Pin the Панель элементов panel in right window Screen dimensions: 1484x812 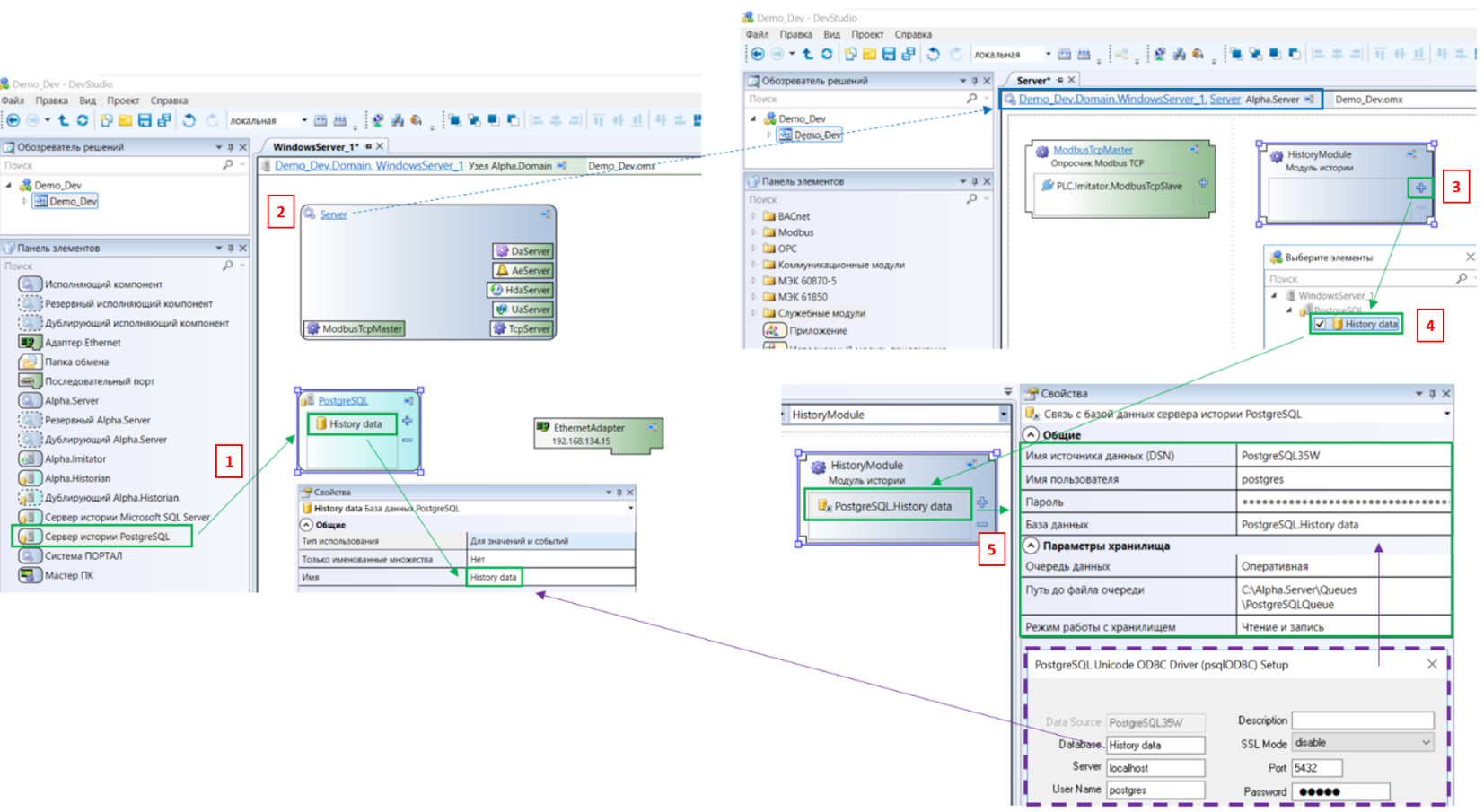click(x=975, y=181)
